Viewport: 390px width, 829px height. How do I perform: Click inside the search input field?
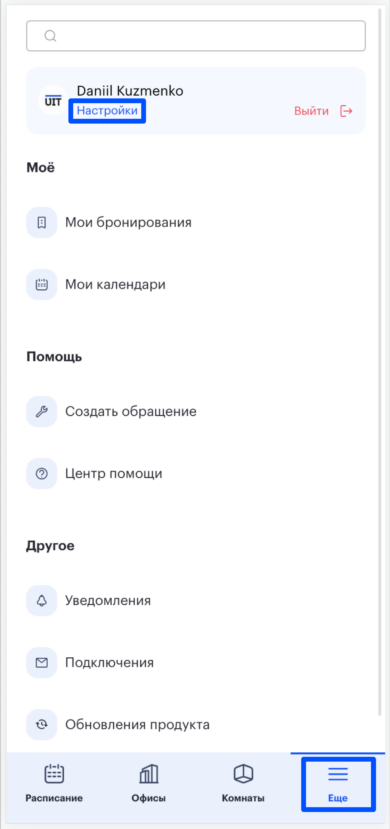[196, 36]
